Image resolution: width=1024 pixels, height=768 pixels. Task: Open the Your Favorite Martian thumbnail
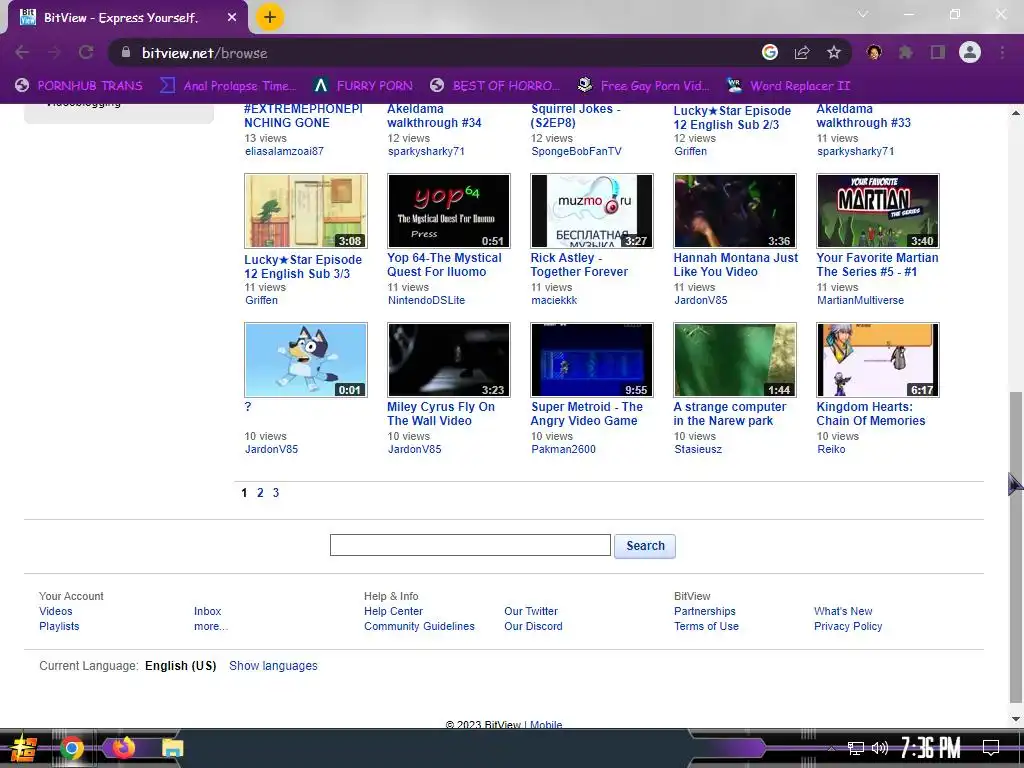click(878, 211)
